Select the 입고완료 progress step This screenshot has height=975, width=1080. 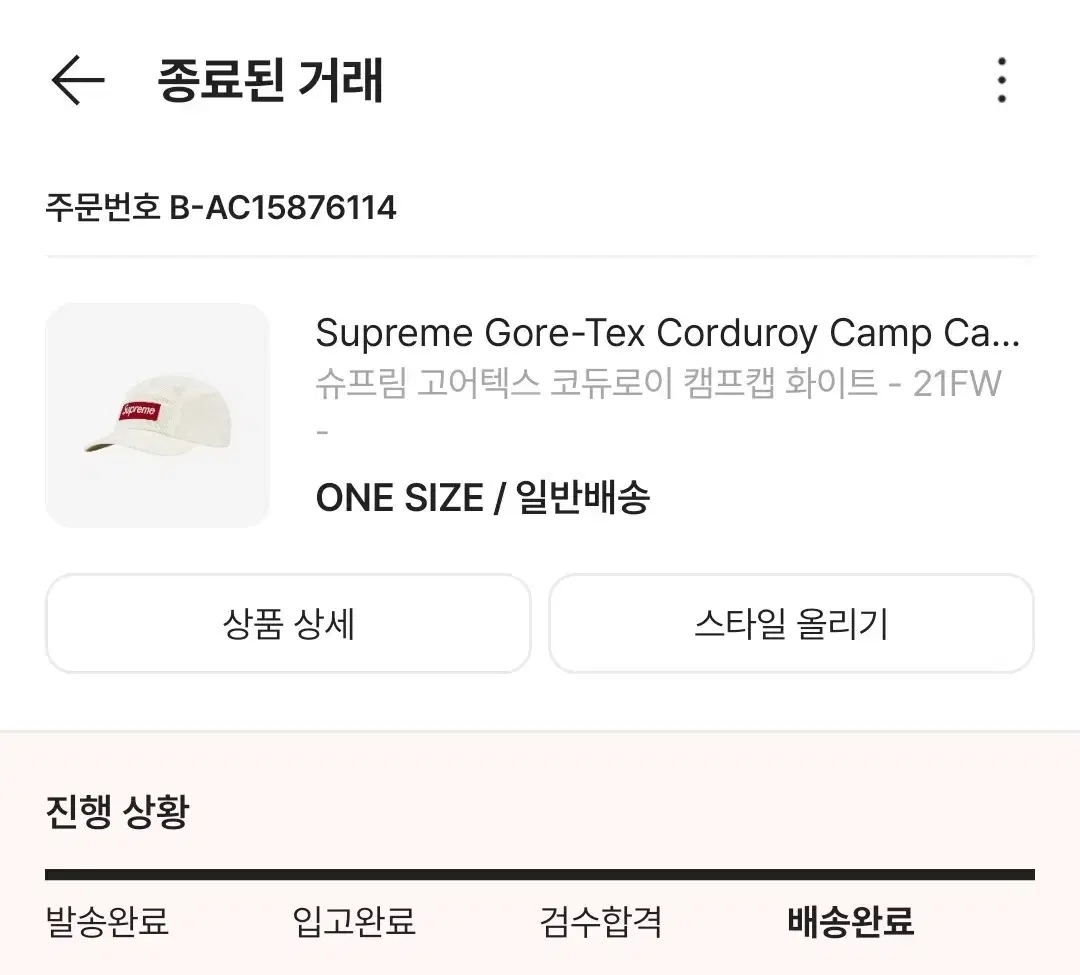coord(354,921)
